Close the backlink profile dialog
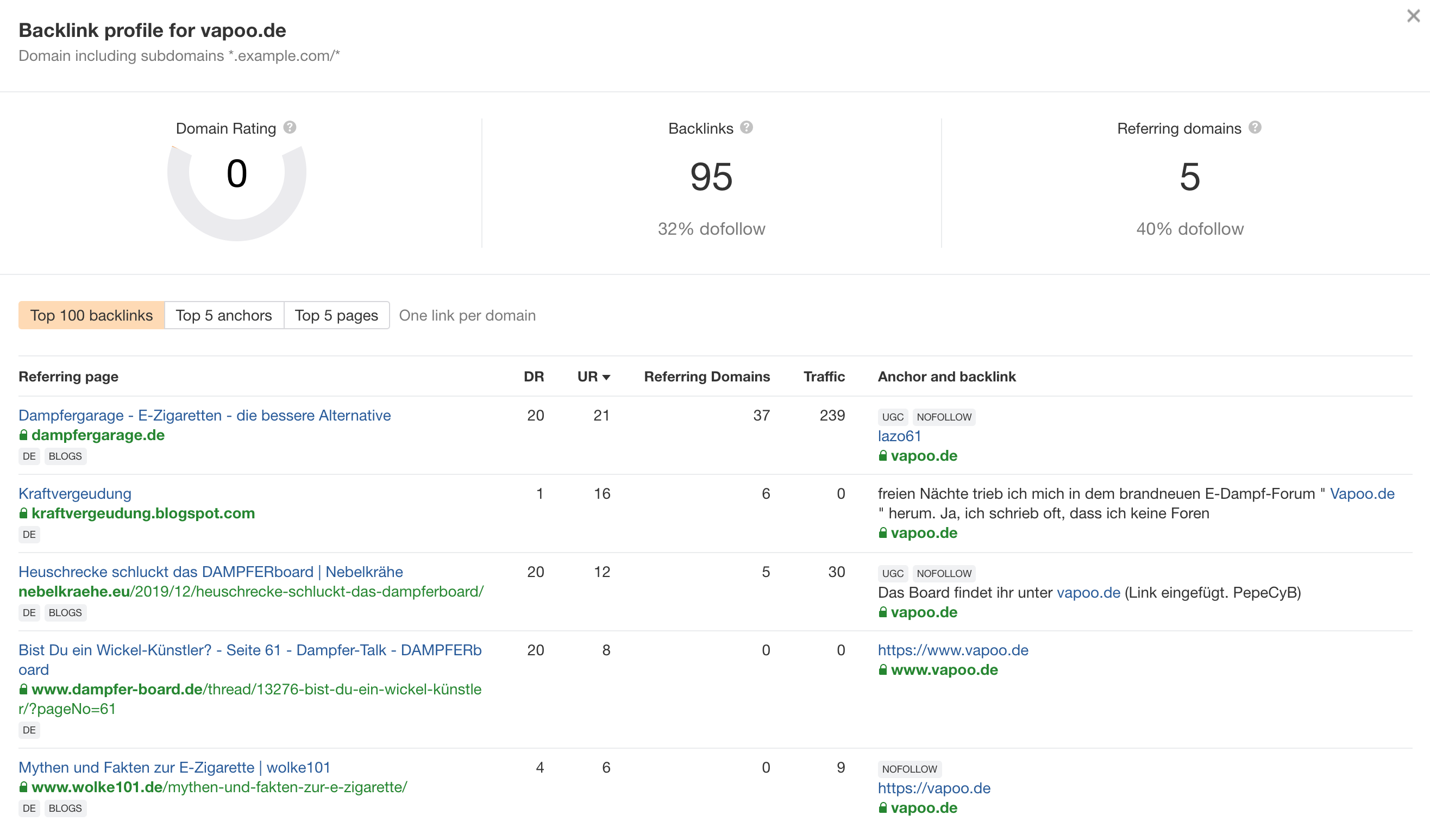This screenshot has height=840, width=1430. click(1413, 16)
